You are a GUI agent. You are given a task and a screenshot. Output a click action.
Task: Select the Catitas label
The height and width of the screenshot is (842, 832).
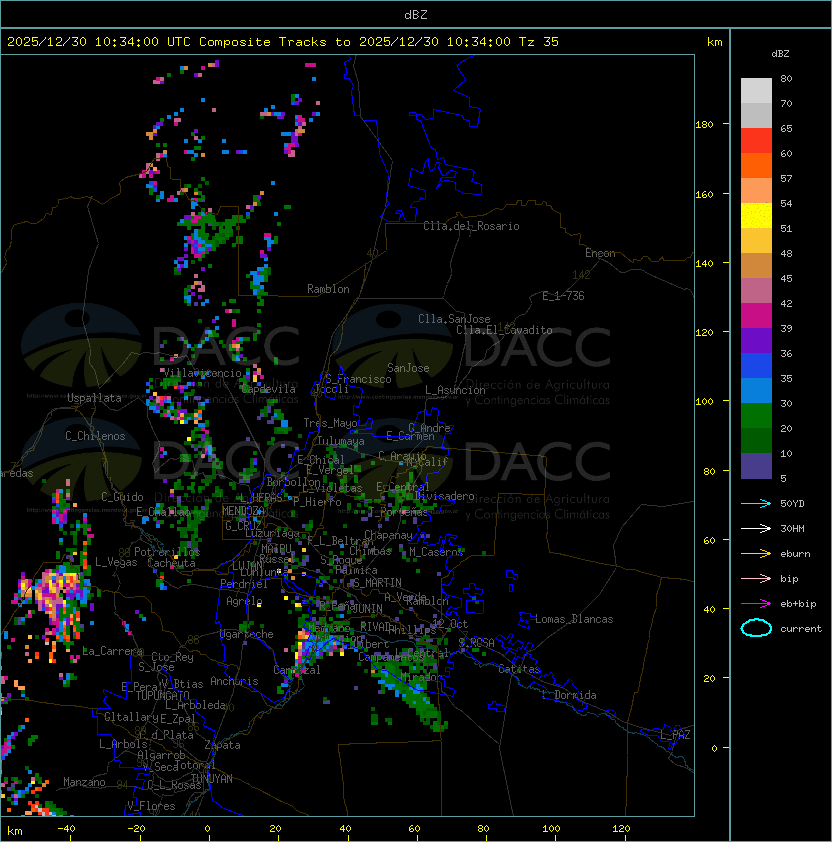519,669
